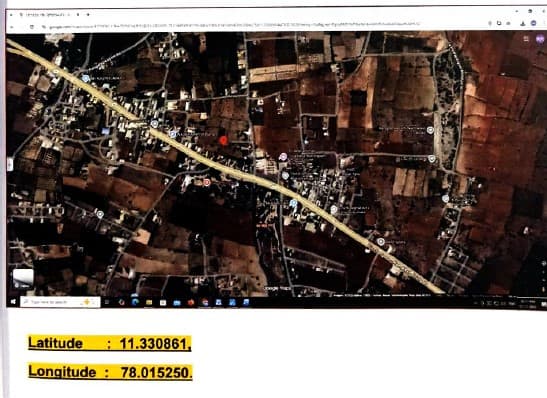The height and width of the screenshot is (398, 547).
Task: Click the browser back arrow
Action: click(12, 27)
